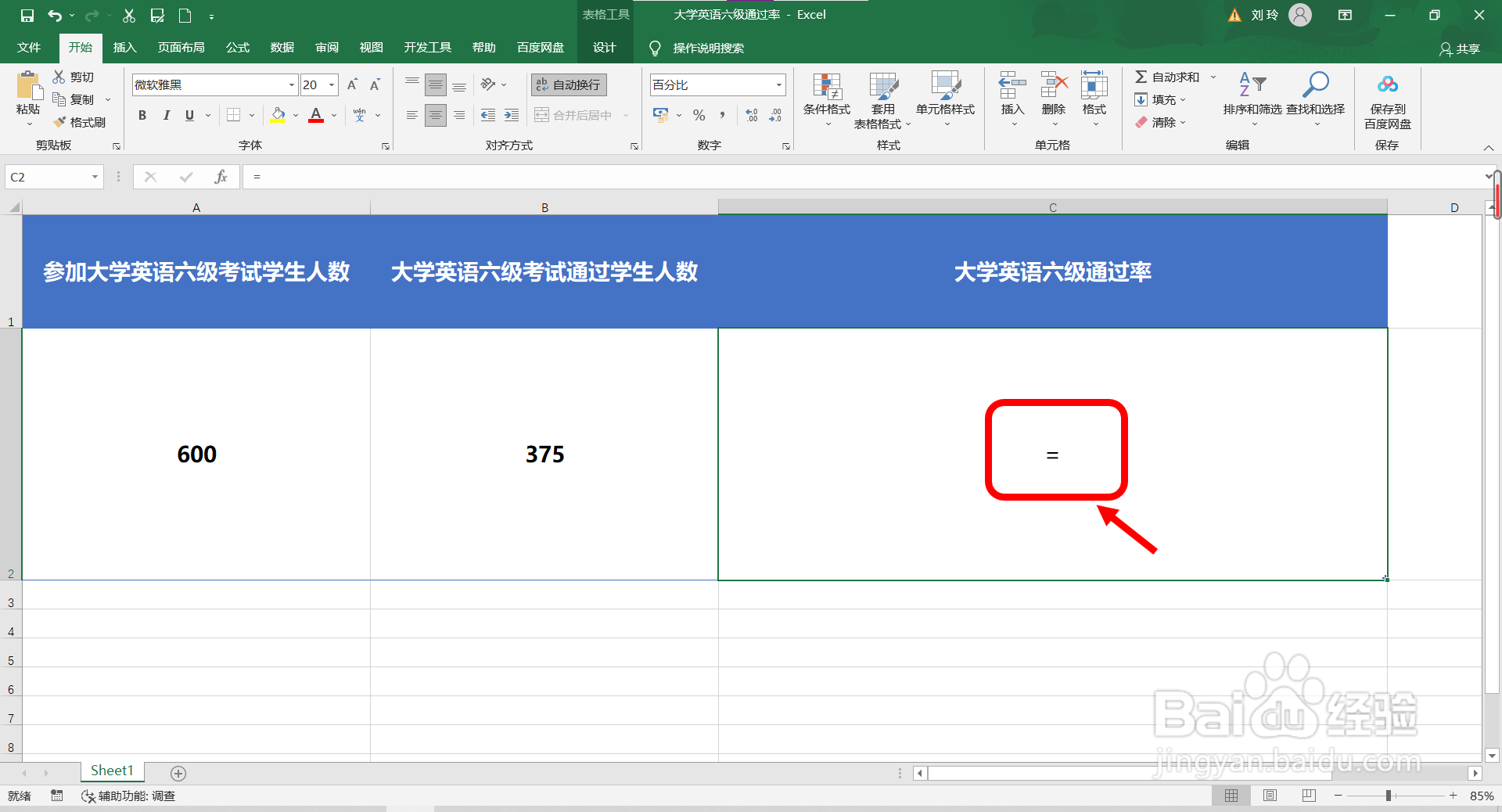Click the Format Painter brush icon
The image size is (1502, 812).
click(59, 122)
